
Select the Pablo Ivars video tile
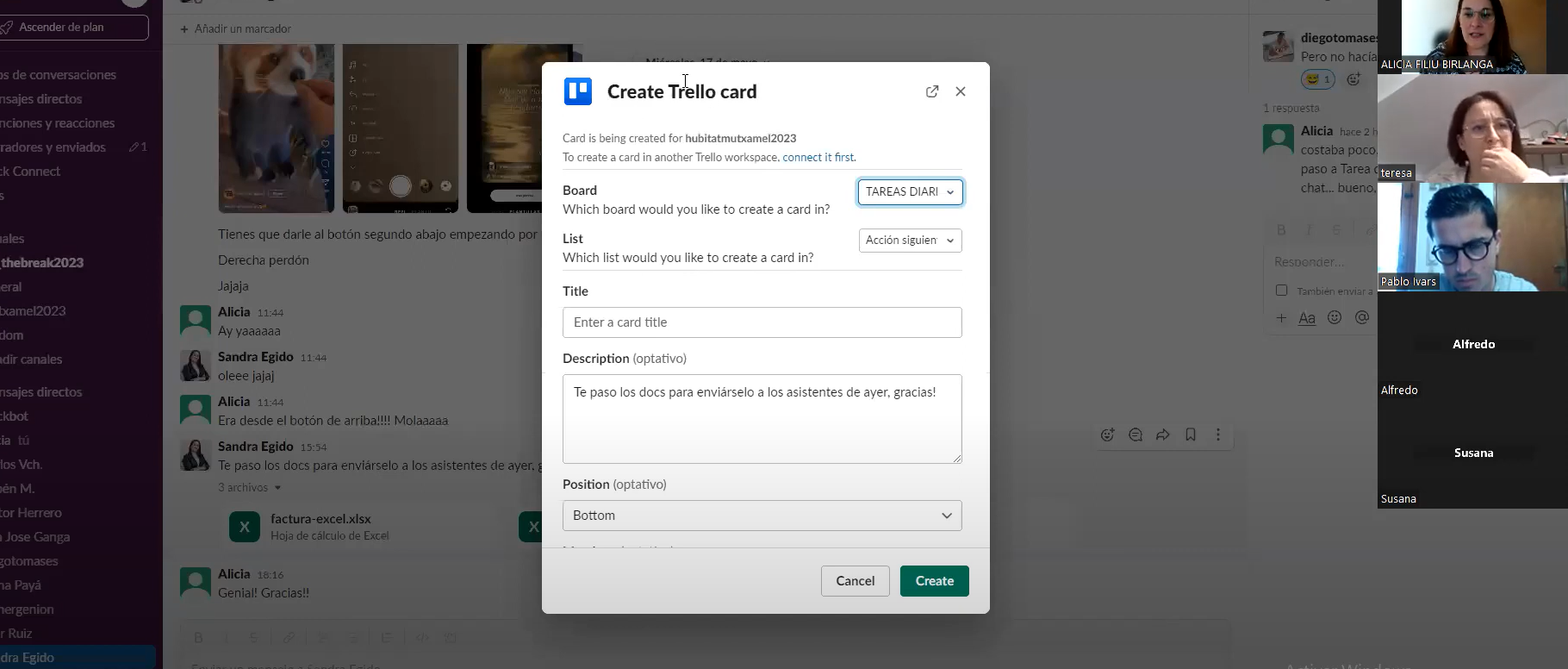[1472, 237]
